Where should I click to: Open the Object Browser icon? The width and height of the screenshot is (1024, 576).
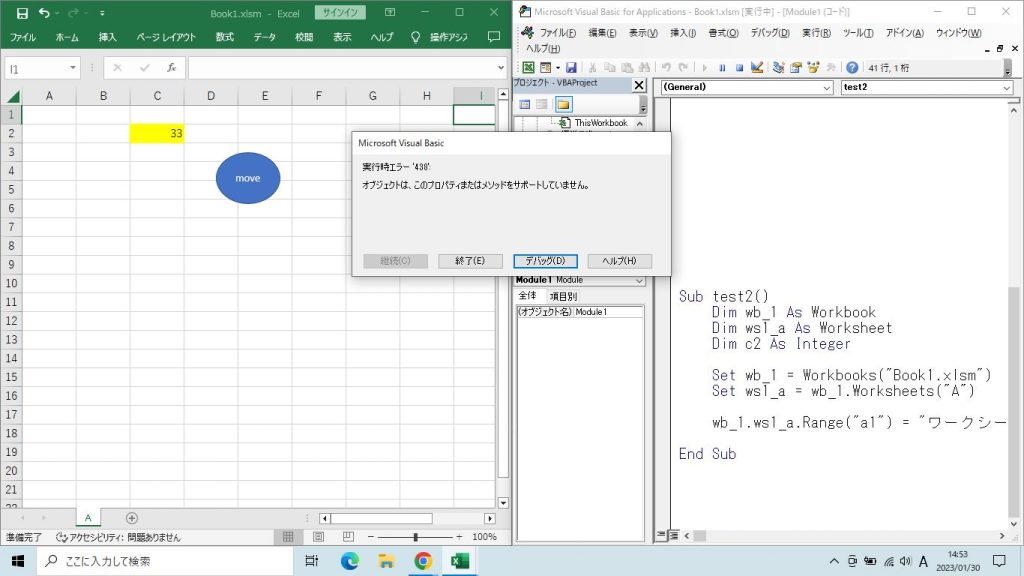[x=814, y=68]
